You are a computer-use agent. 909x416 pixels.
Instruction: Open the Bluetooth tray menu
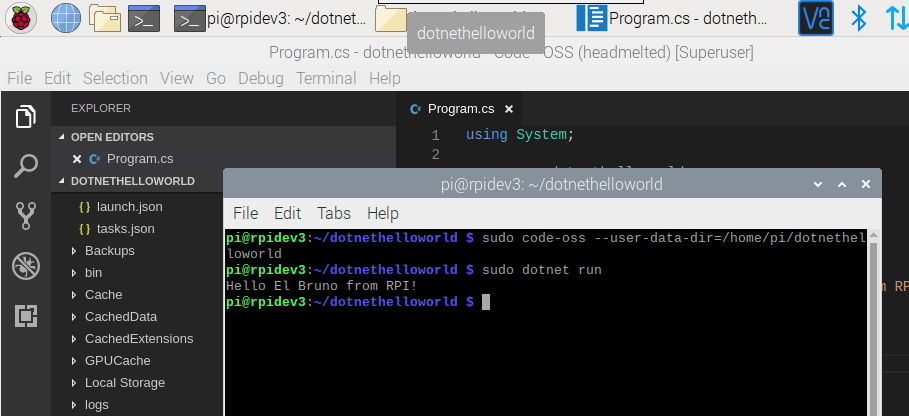(x=858, y=19)
